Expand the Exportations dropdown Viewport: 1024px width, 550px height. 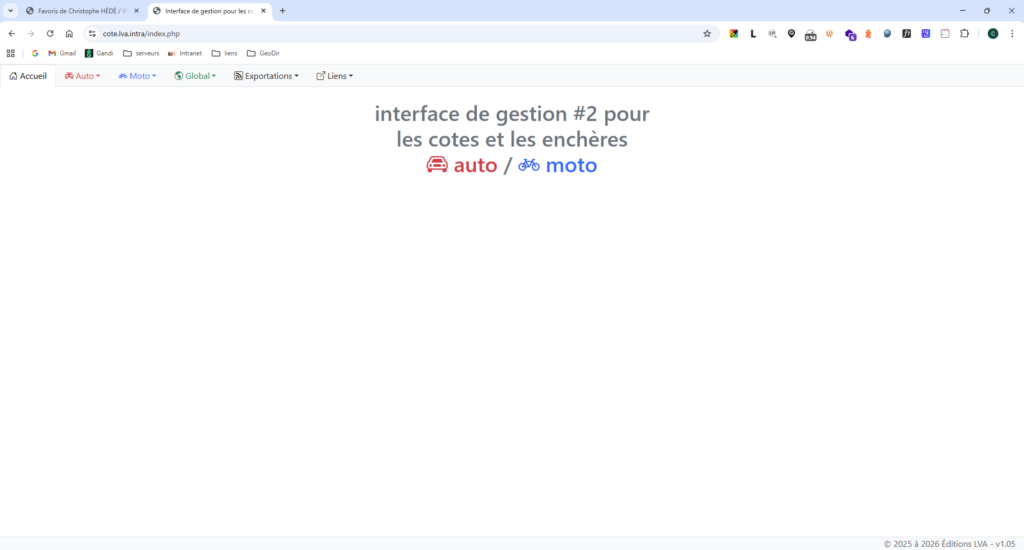click(x=266, y=76)
